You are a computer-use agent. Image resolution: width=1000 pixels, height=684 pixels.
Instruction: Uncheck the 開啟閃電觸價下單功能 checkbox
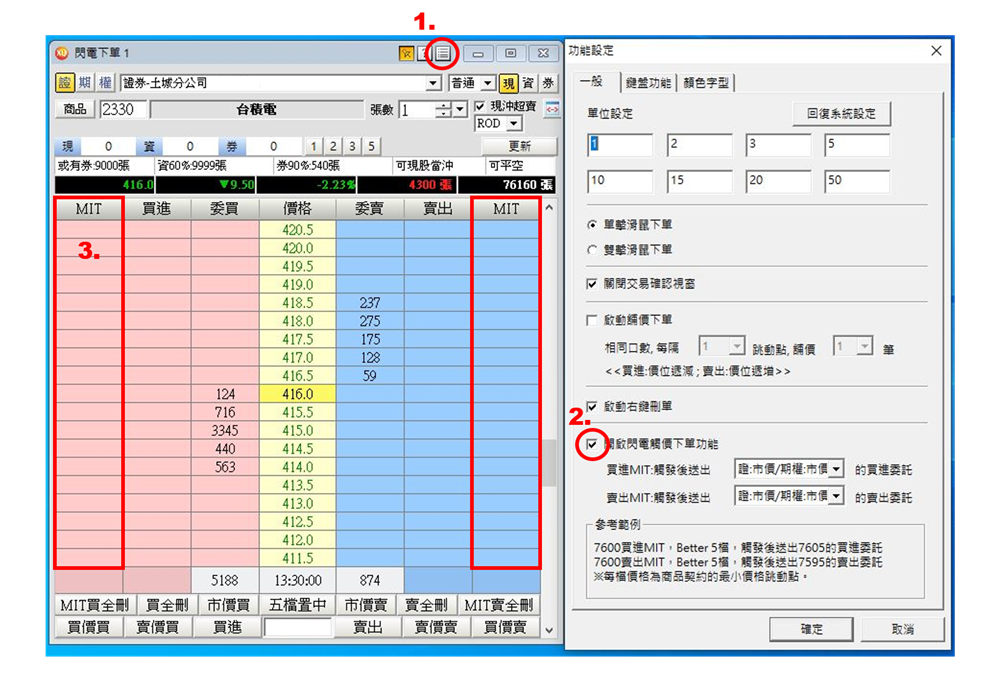point(592,443)
